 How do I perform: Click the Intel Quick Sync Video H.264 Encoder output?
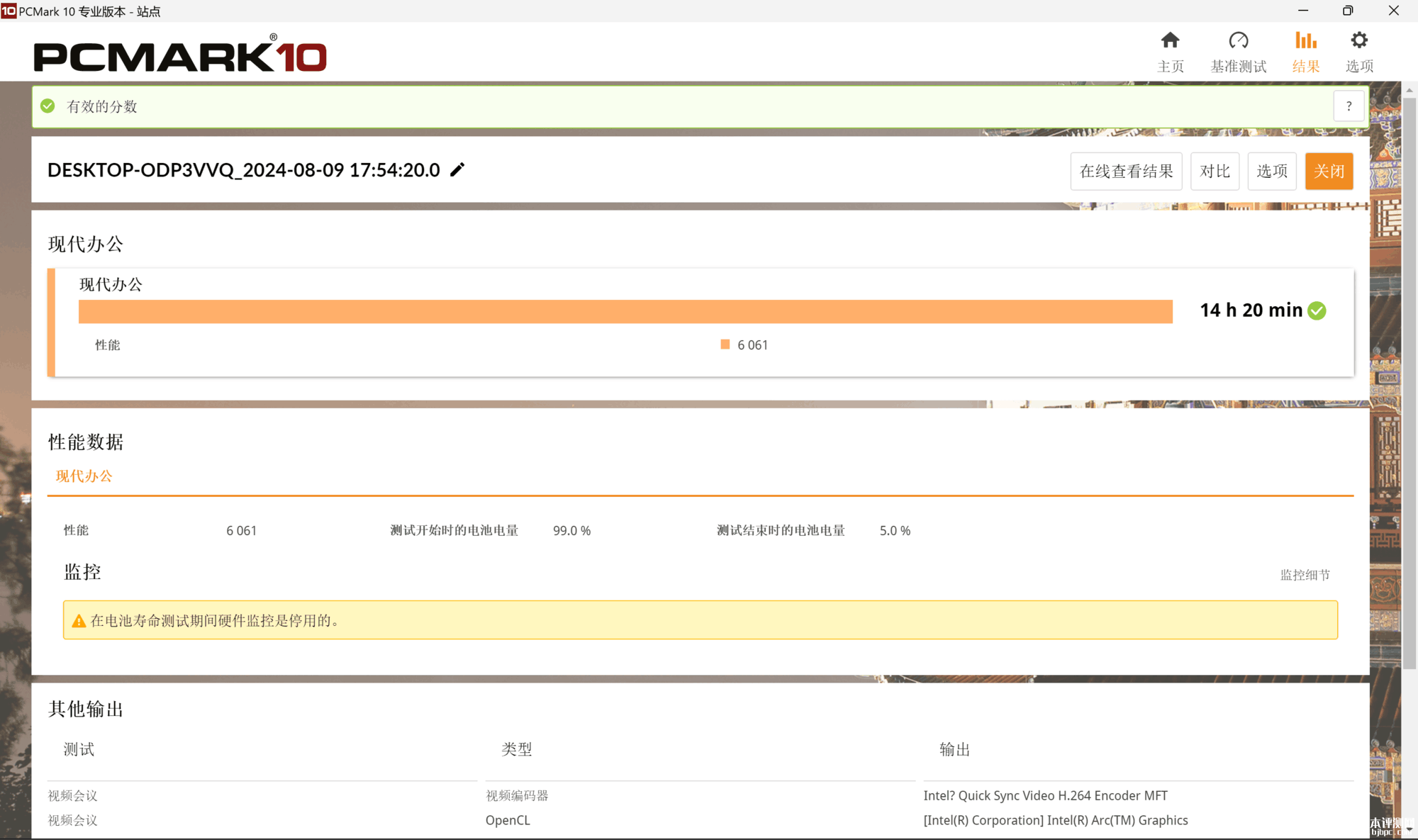point(1045,795)
